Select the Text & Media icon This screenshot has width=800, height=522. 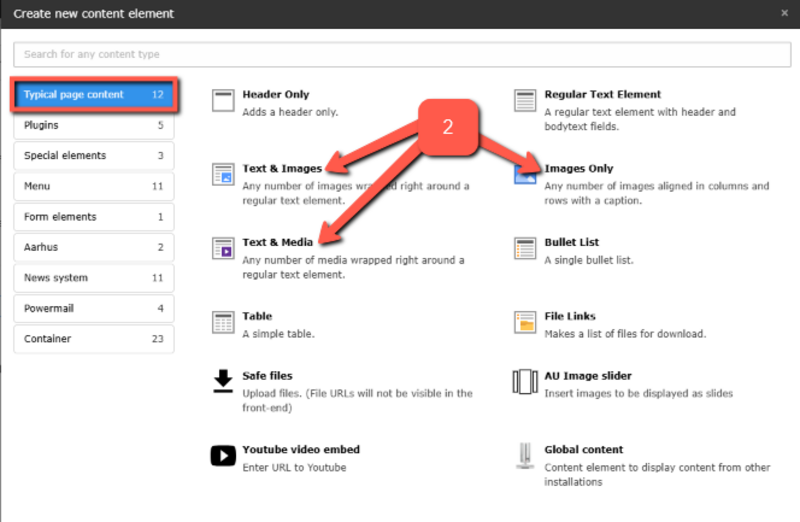pyautogui.click(x=222, y=248)
